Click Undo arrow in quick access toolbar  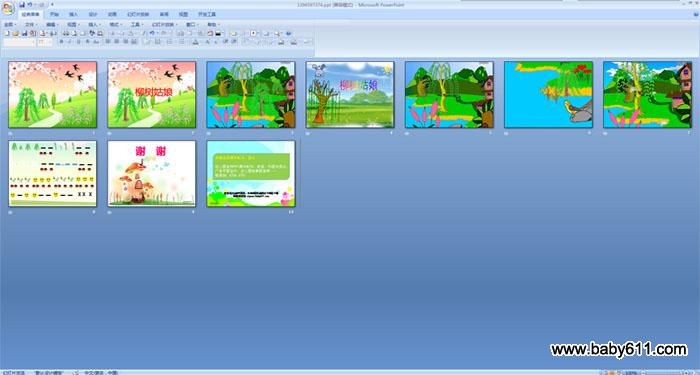pos(29,4)
